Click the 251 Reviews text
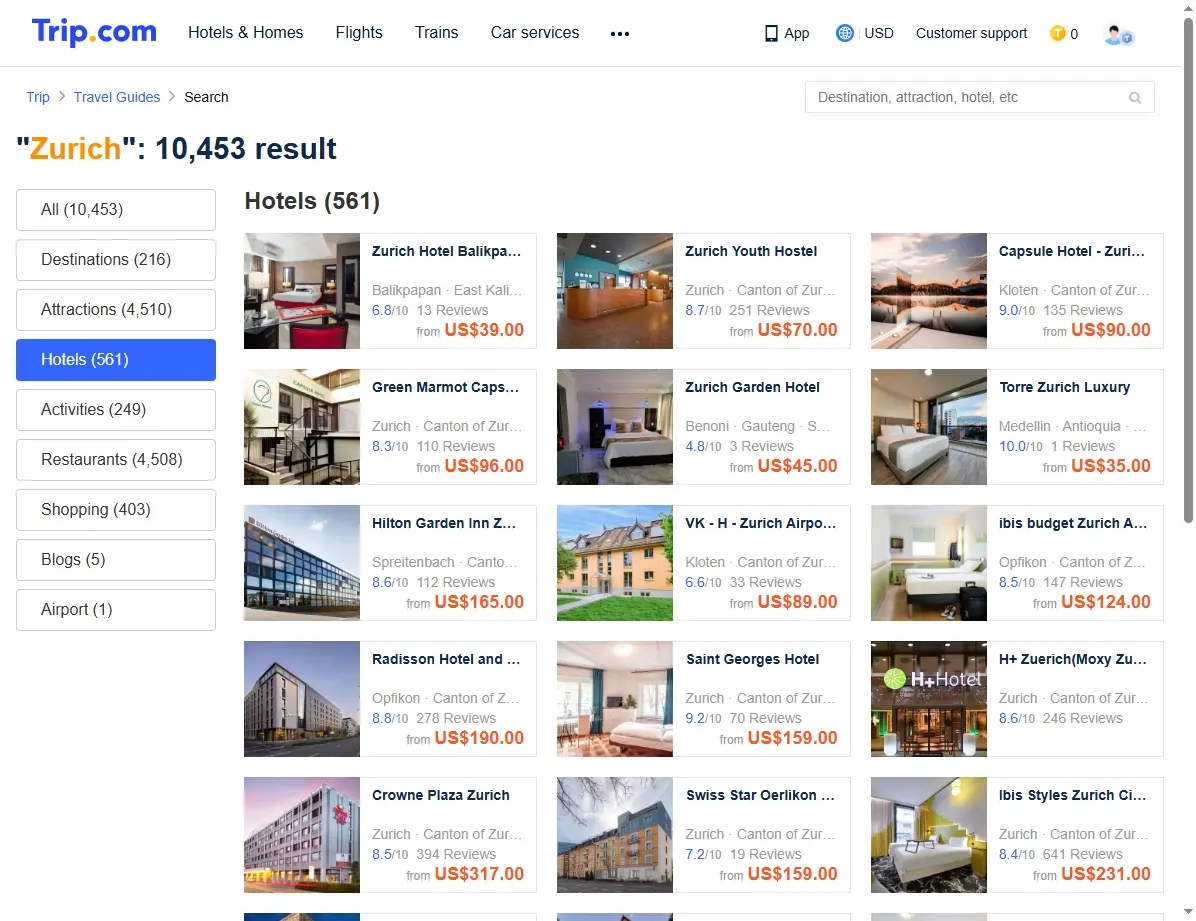Viewport: 1196px width, 921px height. coord(769,310)
